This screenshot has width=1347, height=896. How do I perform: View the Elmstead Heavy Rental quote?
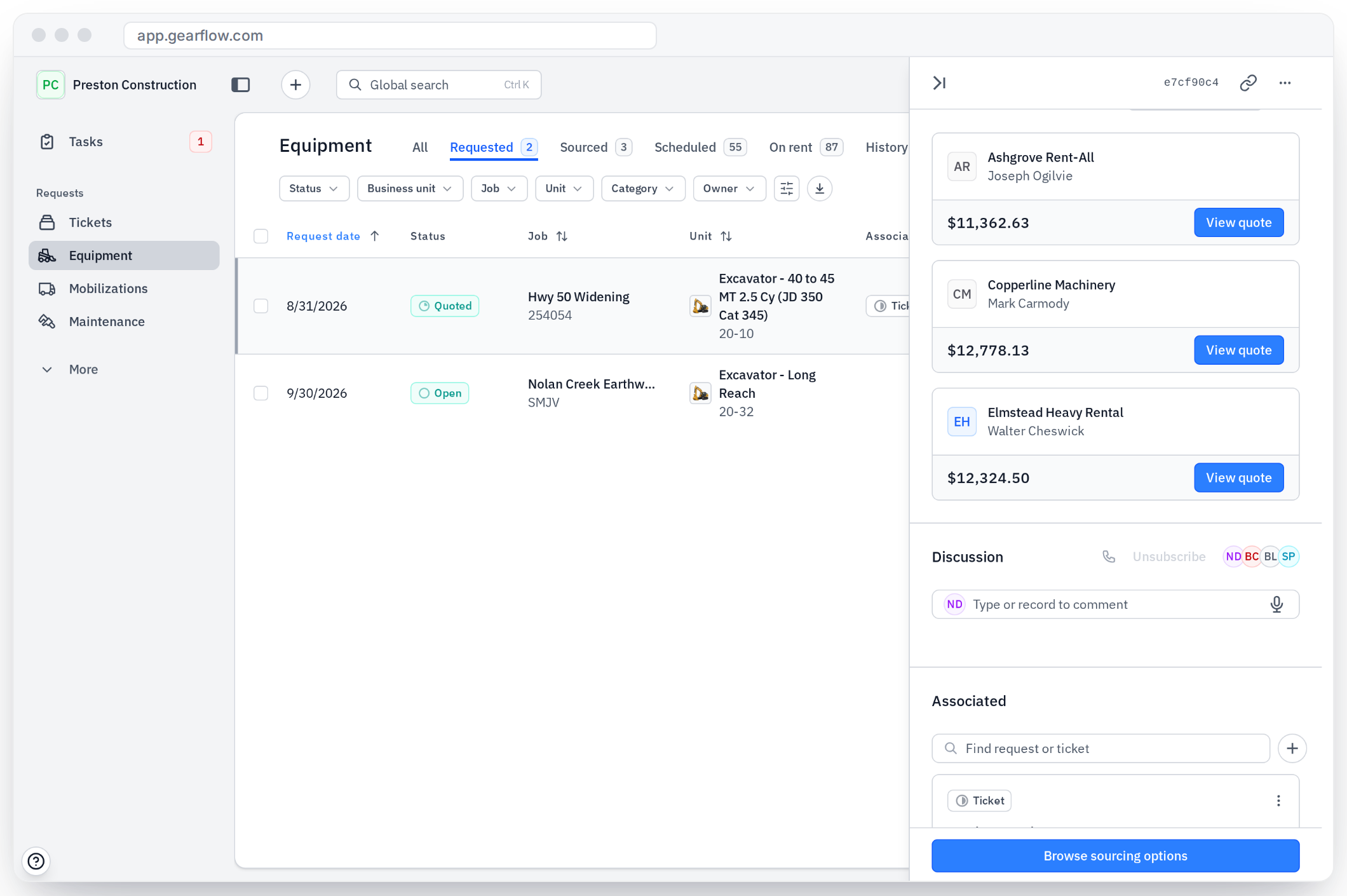click(x=1238, y=478)
